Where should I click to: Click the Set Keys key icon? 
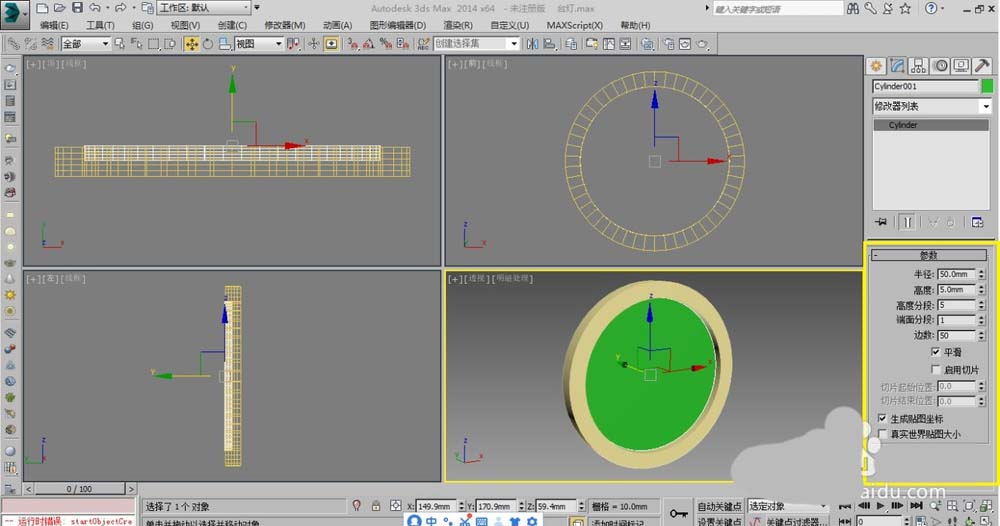(x=678, y=513)
